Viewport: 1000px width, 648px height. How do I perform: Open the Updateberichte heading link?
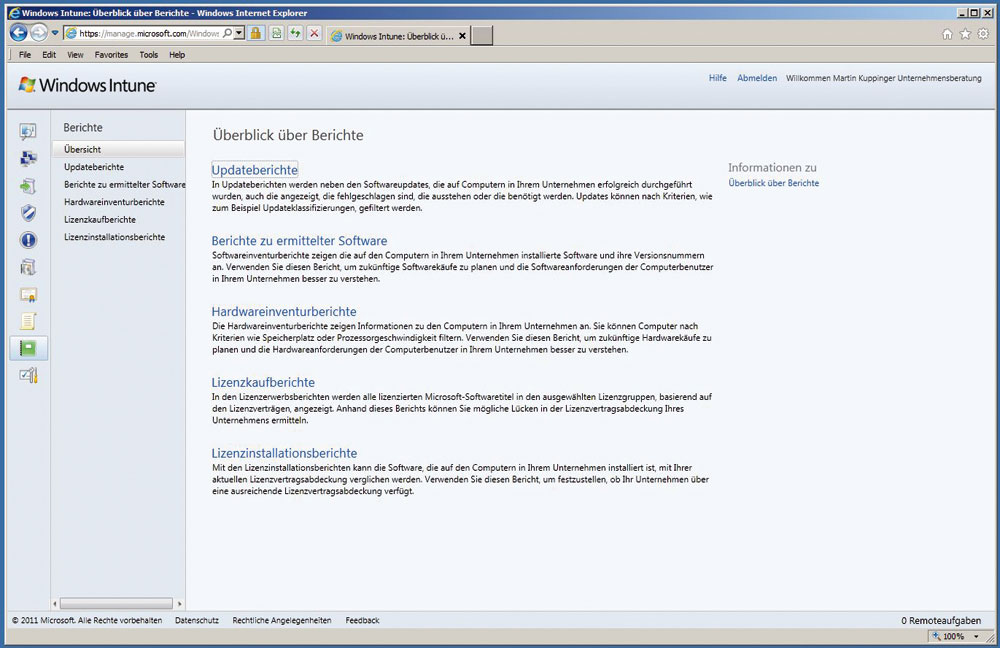pyautogui.click(x=254, y=170)
